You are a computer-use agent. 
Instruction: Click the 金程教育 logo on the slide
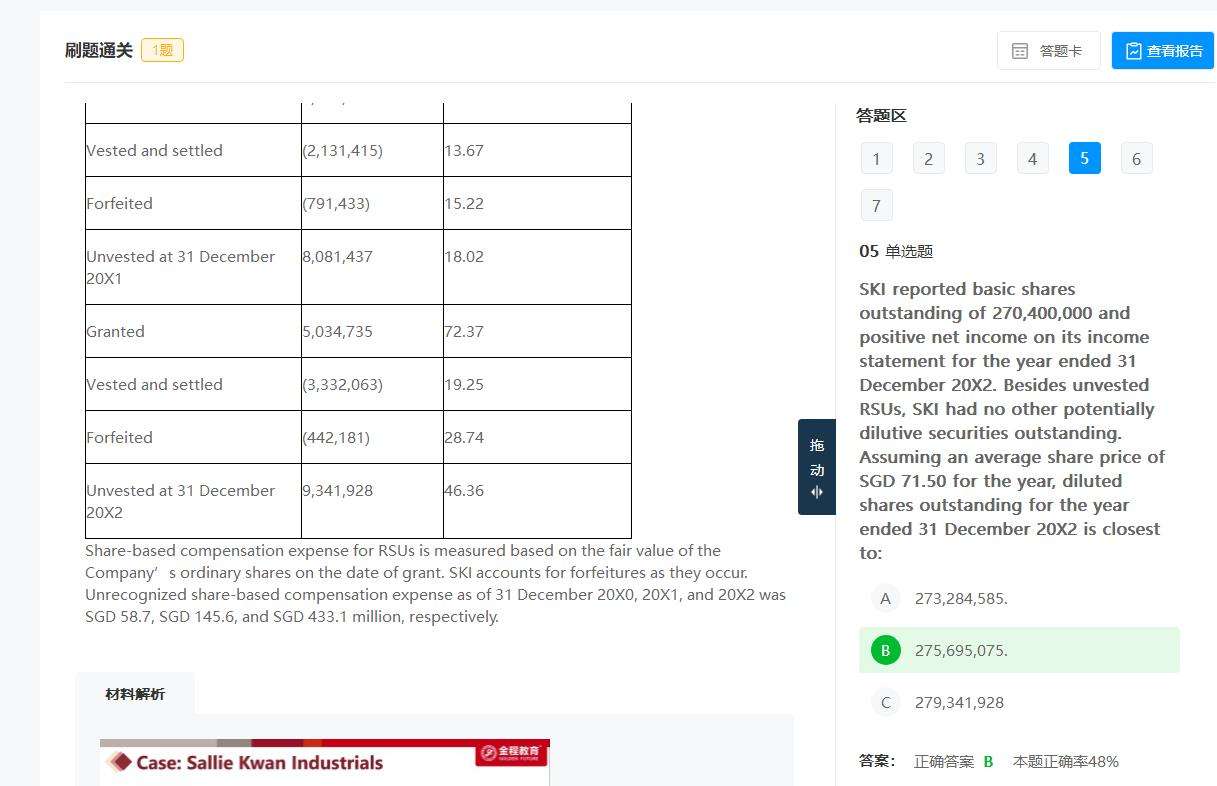pos(511,752)
